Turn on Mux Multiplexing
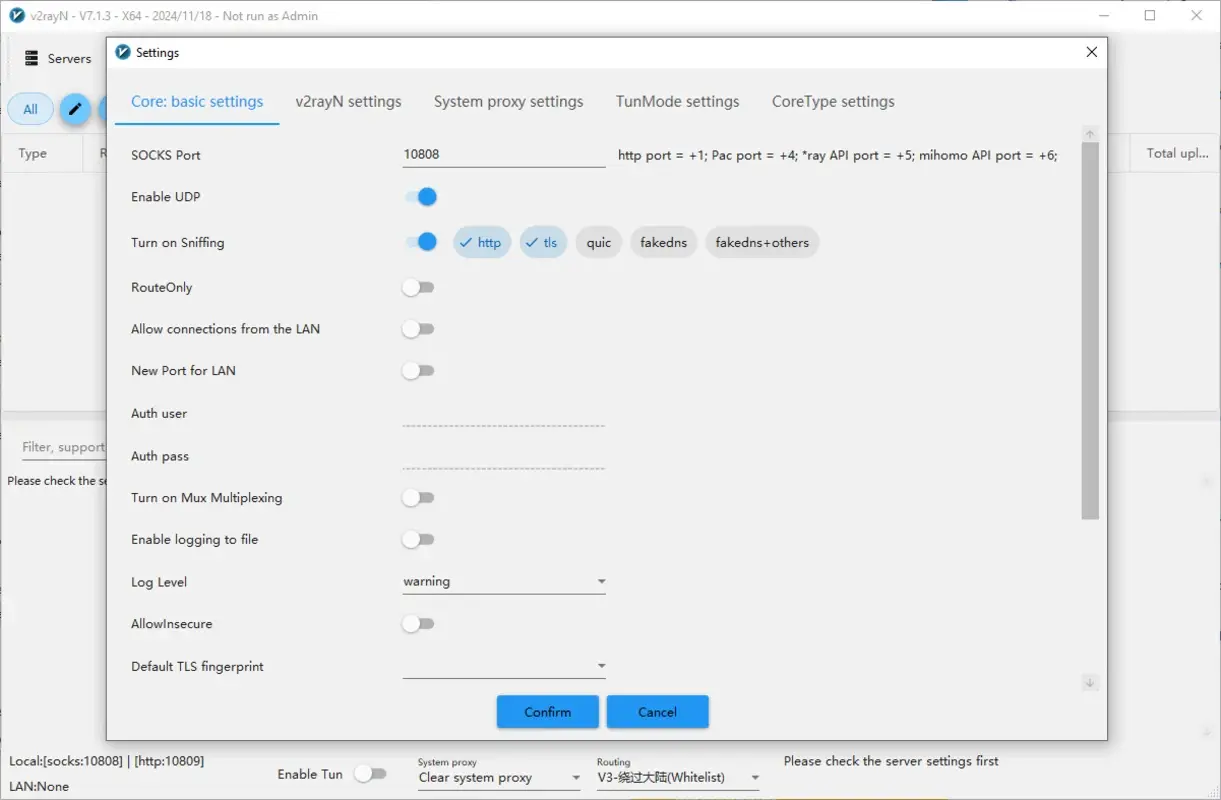1221x800 pixels. [418, 497]
